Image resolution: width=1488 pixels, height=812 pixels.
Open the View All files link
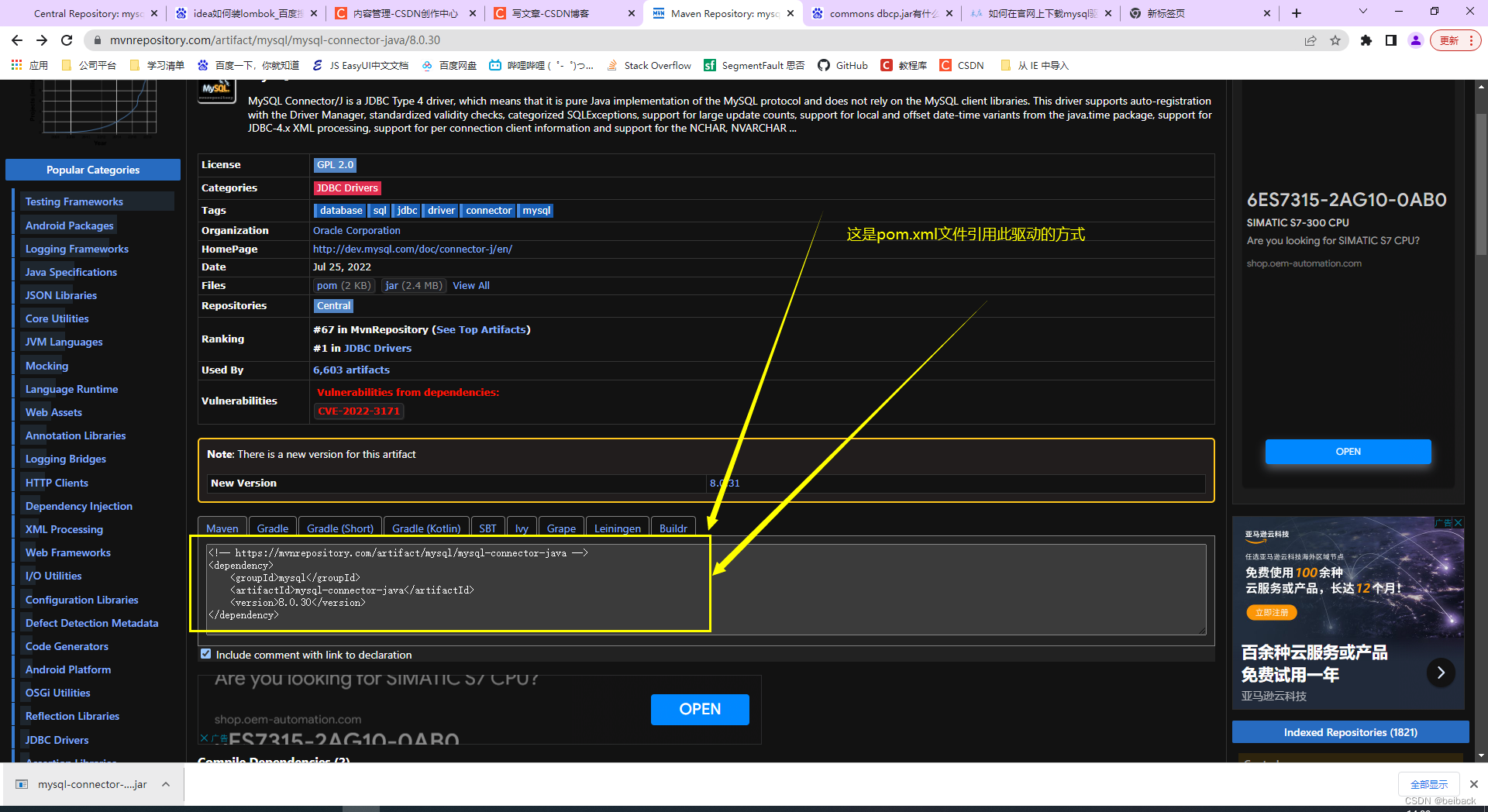[471, 285]
